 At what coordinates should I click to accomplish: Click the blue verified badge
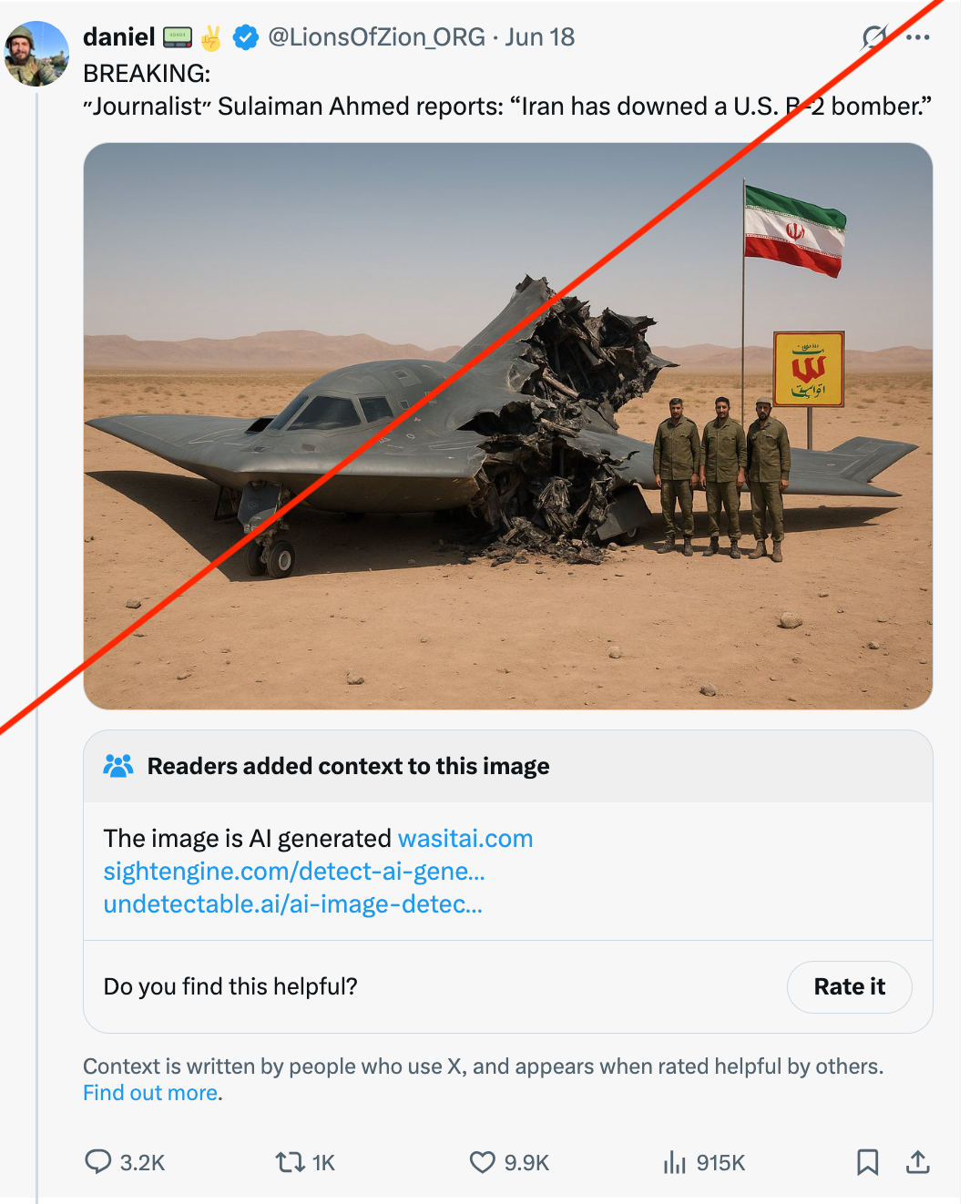pyautogui.click(x=246, y=37)
